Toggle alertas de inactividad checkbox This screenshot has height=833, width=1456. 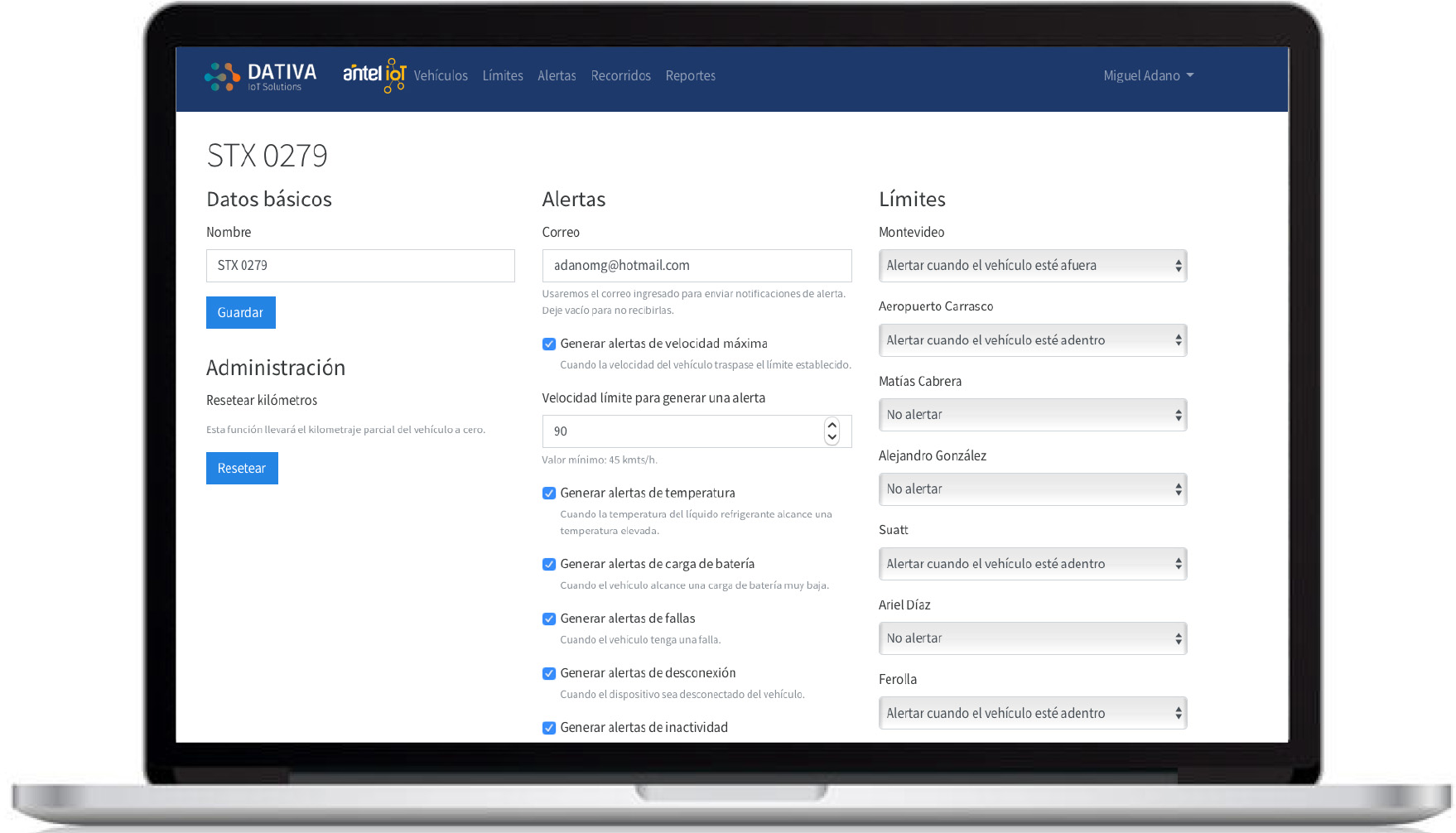point(549,728)
